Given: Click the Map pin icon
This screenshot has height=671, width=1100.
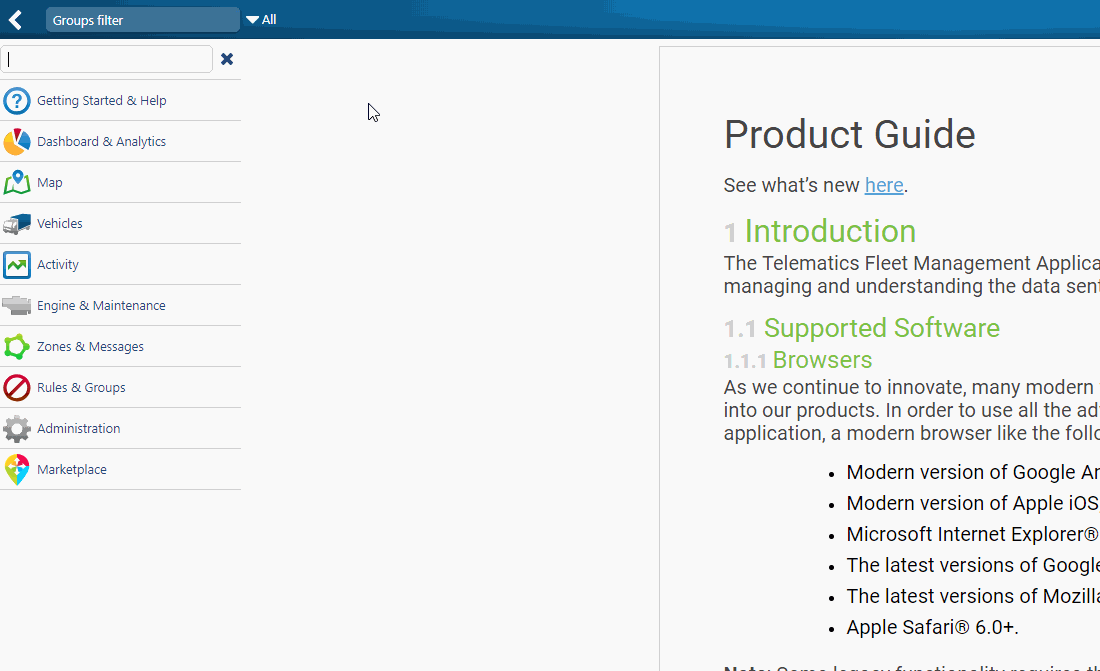Looking at the screenshot, I should (17, 183).
